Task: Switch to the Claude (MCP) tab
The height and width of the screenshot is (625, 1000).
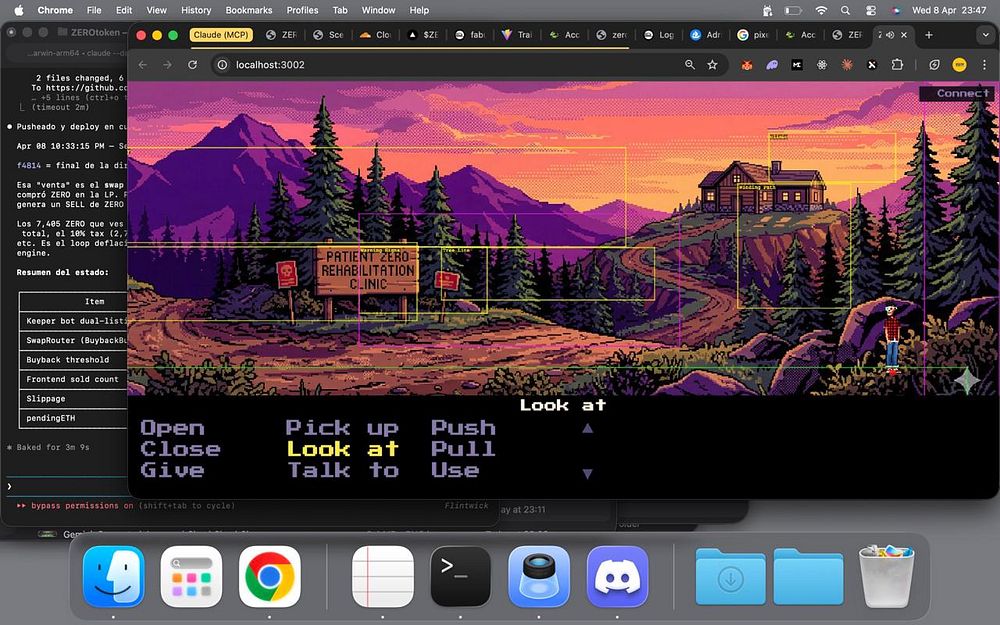Action: click(221, 35)
